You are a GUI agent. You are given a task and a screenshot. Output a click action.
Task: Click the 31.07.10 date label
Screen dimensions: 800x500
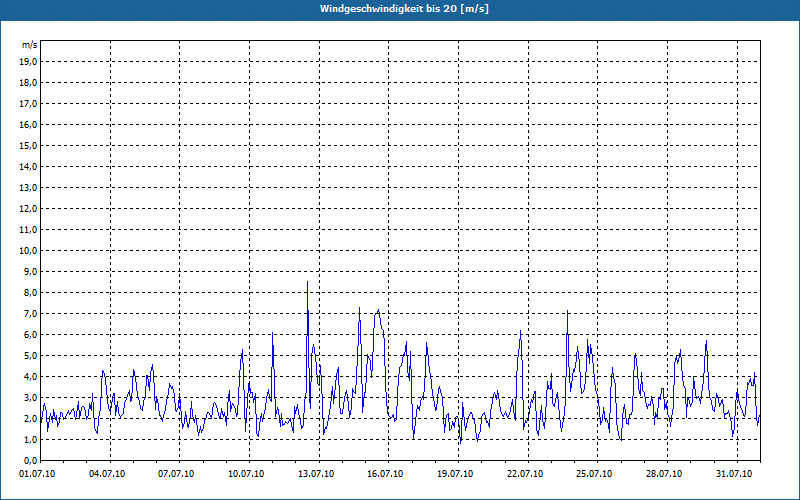tap(734, 474)
